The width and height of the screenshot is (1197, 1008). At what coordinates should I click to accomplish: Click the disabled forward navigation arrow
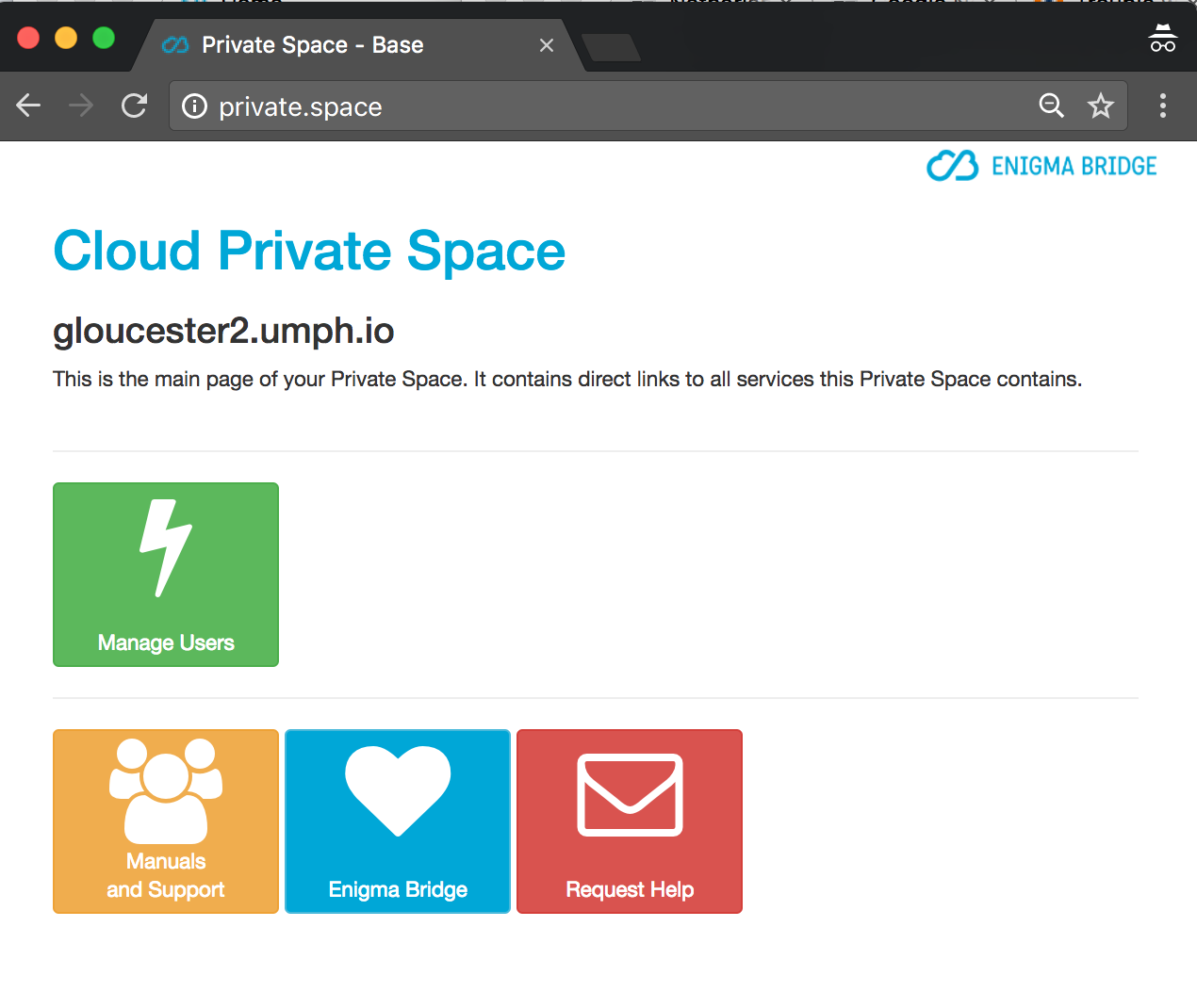click(81, 106)
